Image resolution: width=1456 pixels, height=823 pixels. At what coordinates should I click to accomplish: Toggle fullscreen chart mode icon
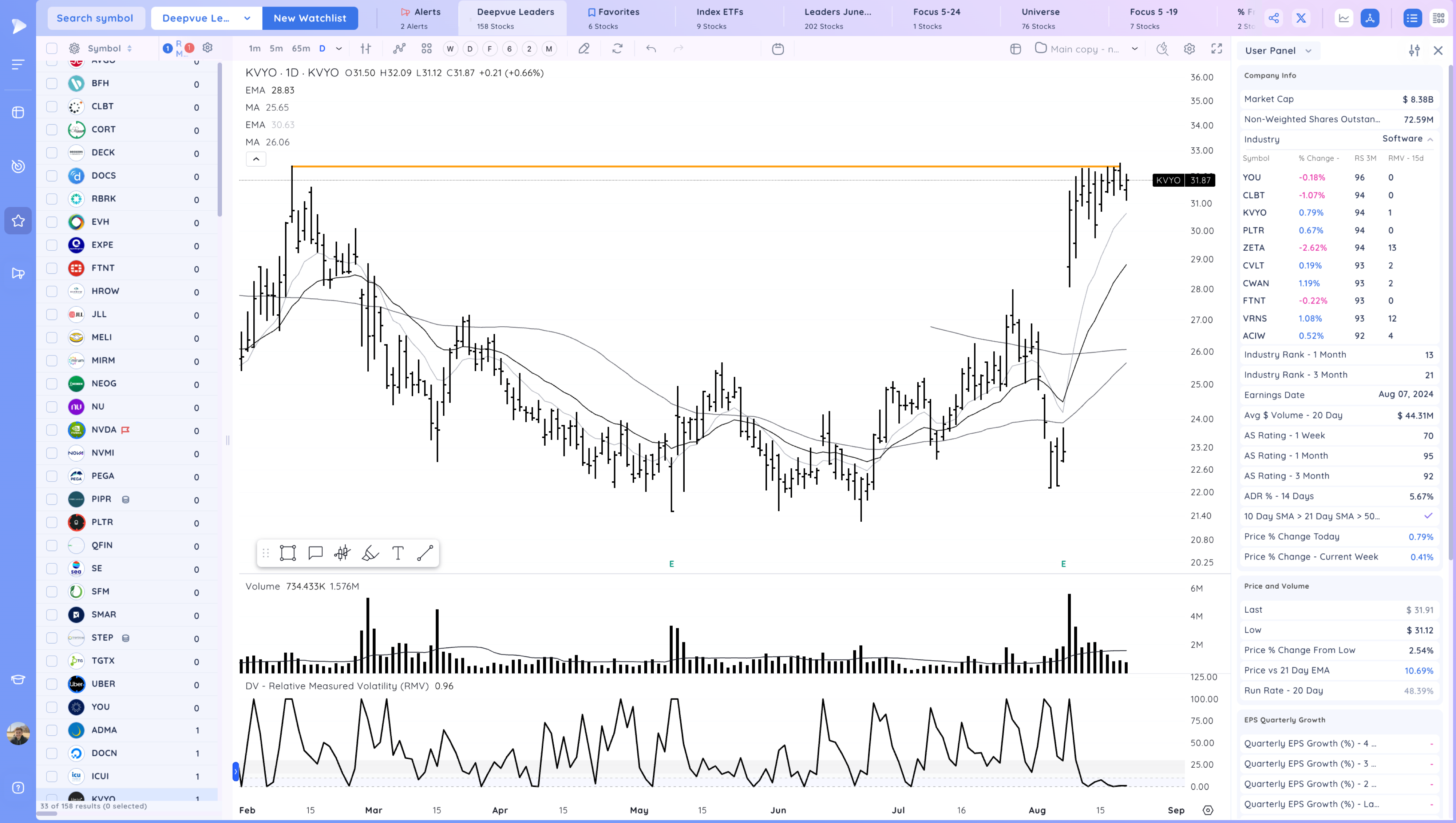tap(1216, 49)
